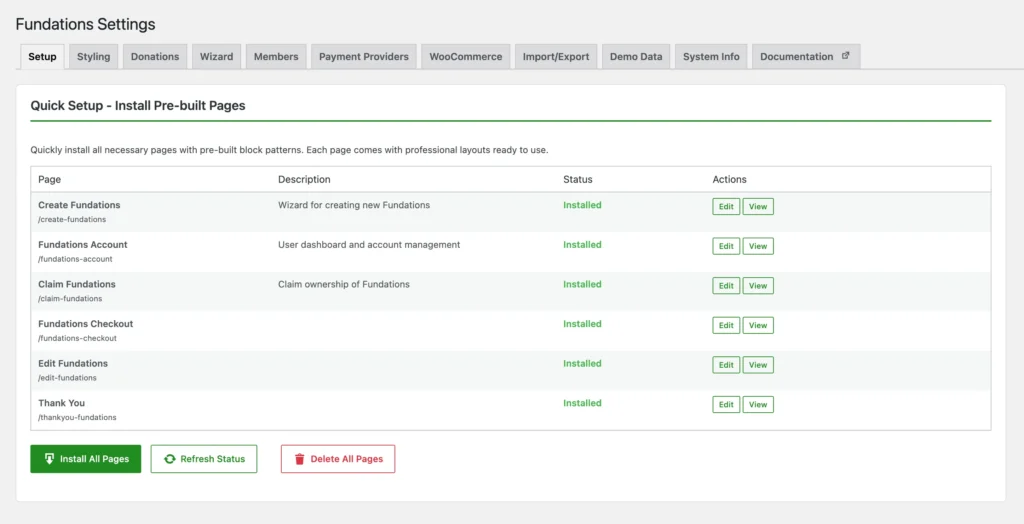Image resolution: width=1024 pixels, height=524 pixels.
Task: View the Claim Fundations page
Action: [x=758, y=286]
